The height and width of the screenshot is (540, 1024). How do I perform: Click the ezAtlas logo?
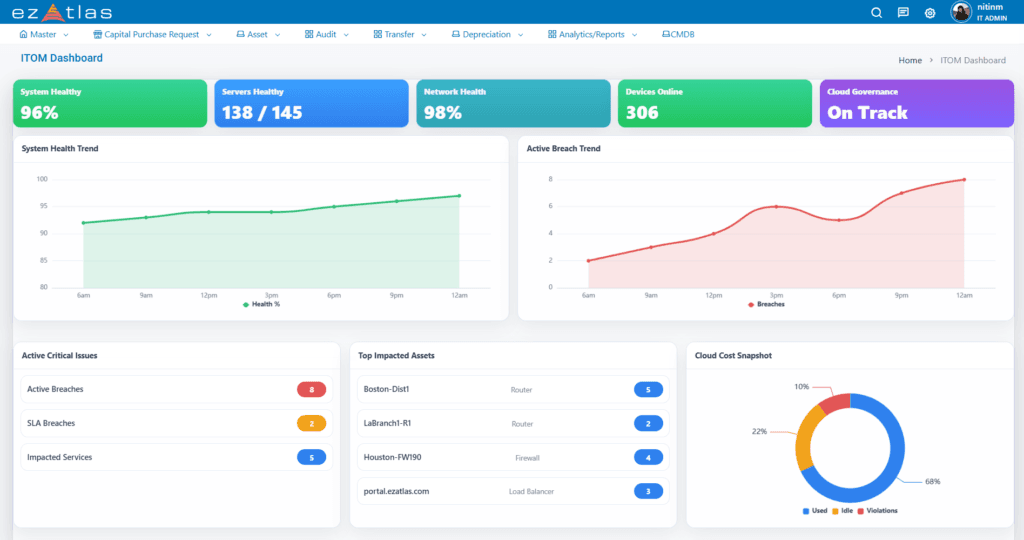[62, 12]
